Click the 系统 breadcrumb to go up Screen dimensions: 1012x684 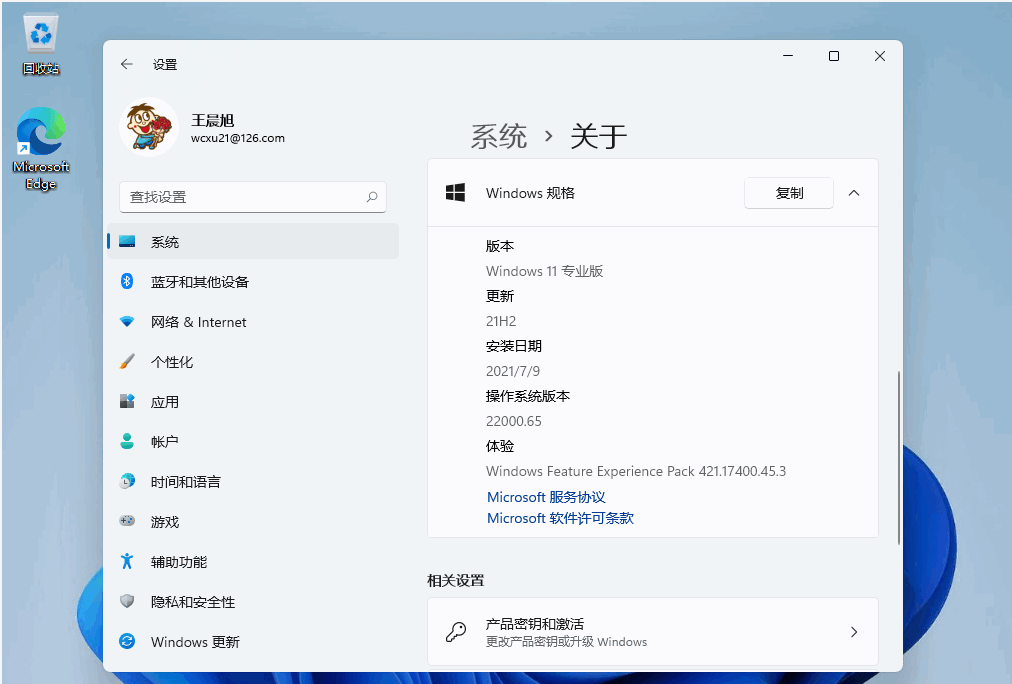(499, 136)
